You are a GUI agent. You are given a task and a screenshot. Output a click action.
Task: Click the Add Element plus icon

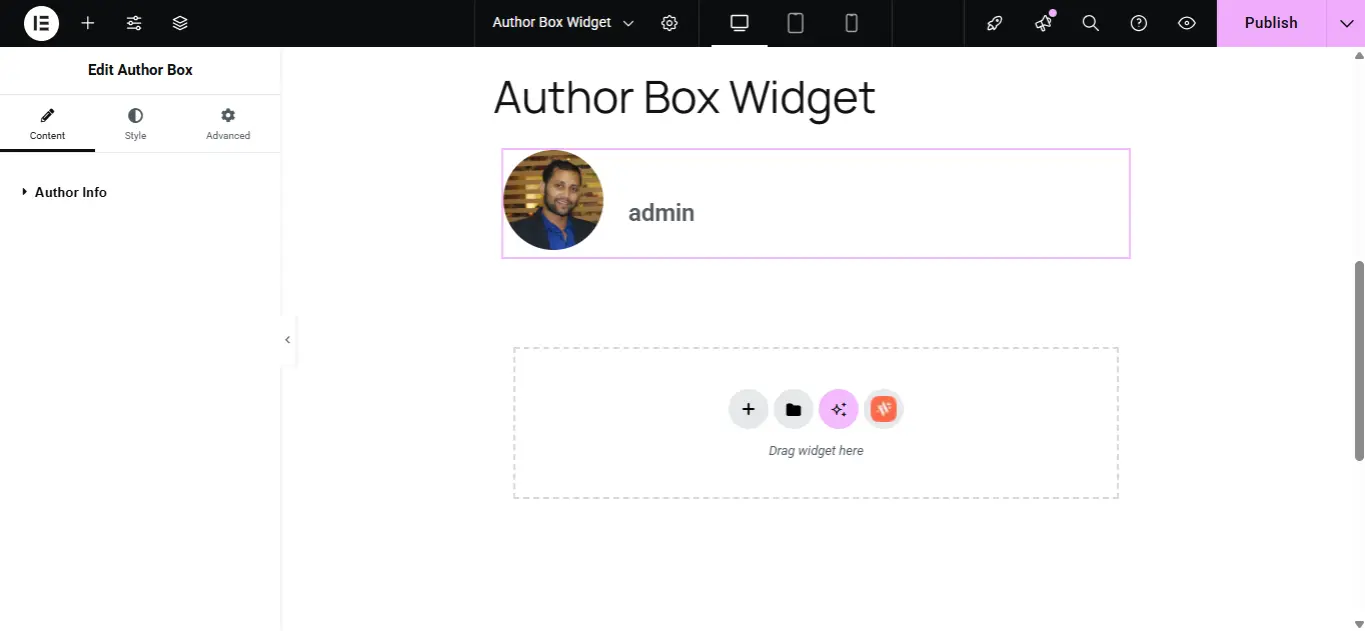pyautogui.click(x=88, y=23)
